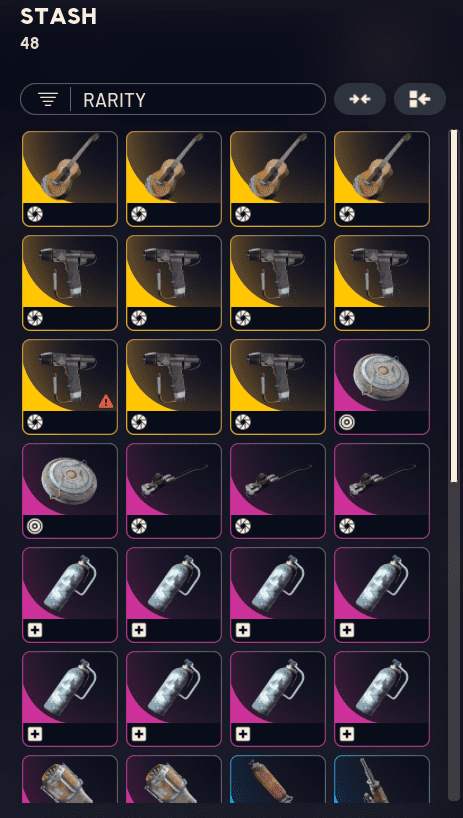This screenshot has height=818, width=463.
Task: Select the first gas canister item
Action: pyautogui.click(x=70, y=595)
